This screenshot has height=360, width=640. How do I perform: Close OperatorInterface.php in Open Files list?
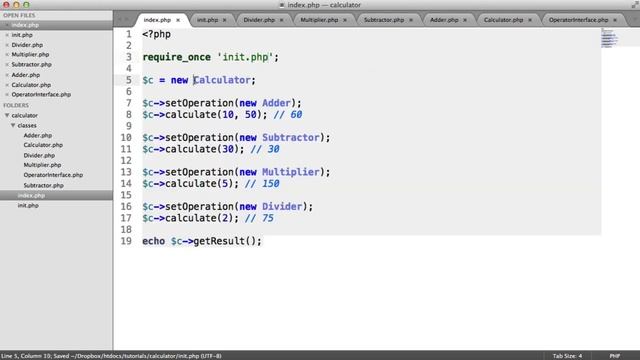click(x=7, y=95)
